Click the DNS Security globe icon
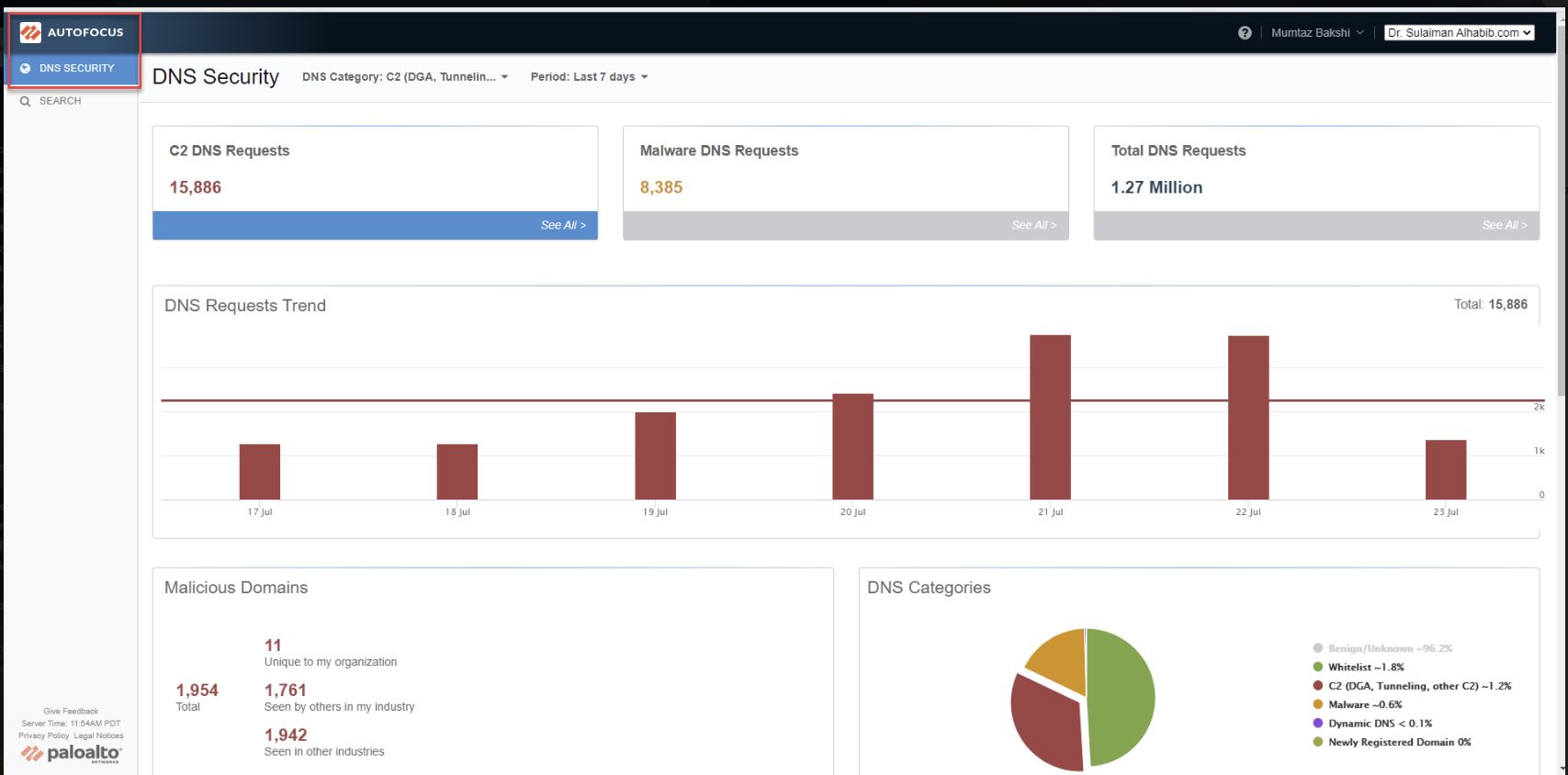 click(x=26, y=68)
